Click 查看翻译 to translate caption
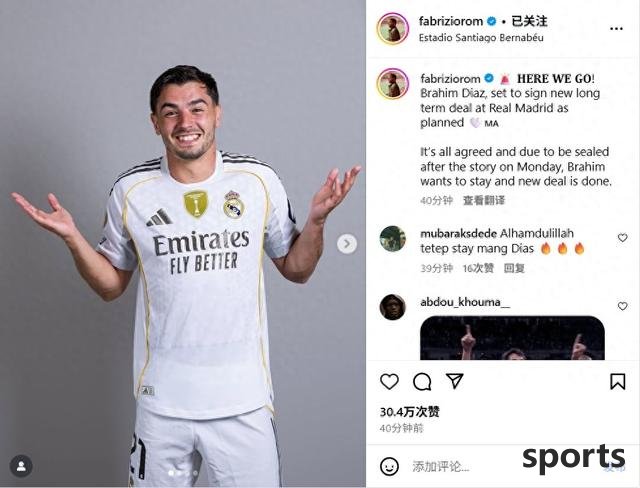 tap(484, 200)
